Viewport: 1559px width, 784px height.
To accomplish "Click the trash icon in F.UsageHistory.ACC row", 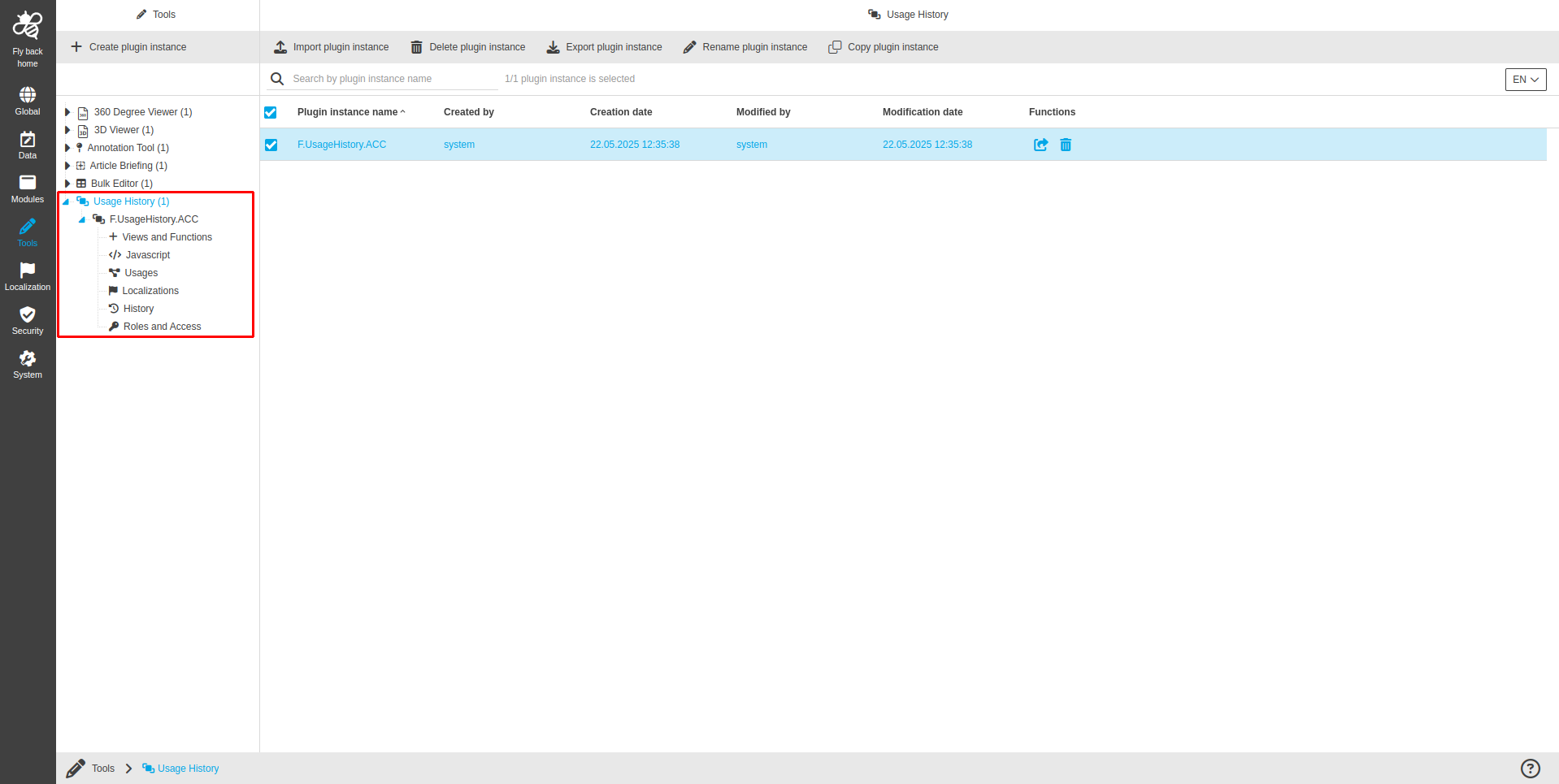I will pos(1066,145).
